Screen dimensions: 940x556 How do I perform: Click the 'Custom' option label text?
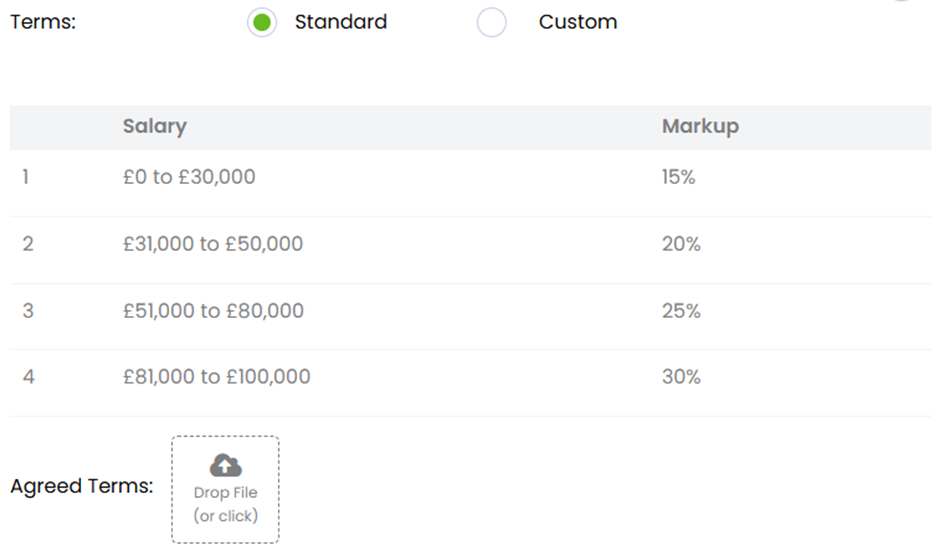pyautogui.click(x=577, y=22)
